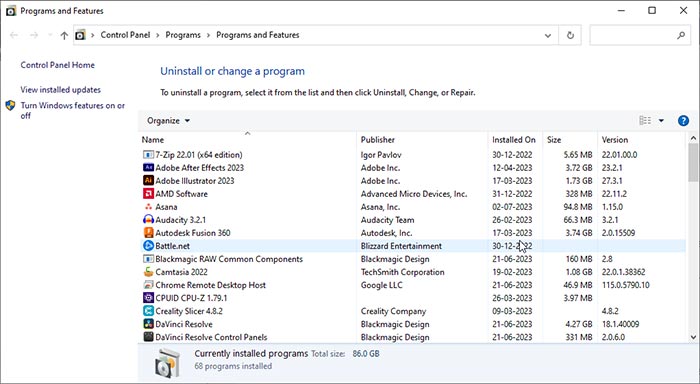Click the Adobe After Effects 2023 icon

coord(148,167)
